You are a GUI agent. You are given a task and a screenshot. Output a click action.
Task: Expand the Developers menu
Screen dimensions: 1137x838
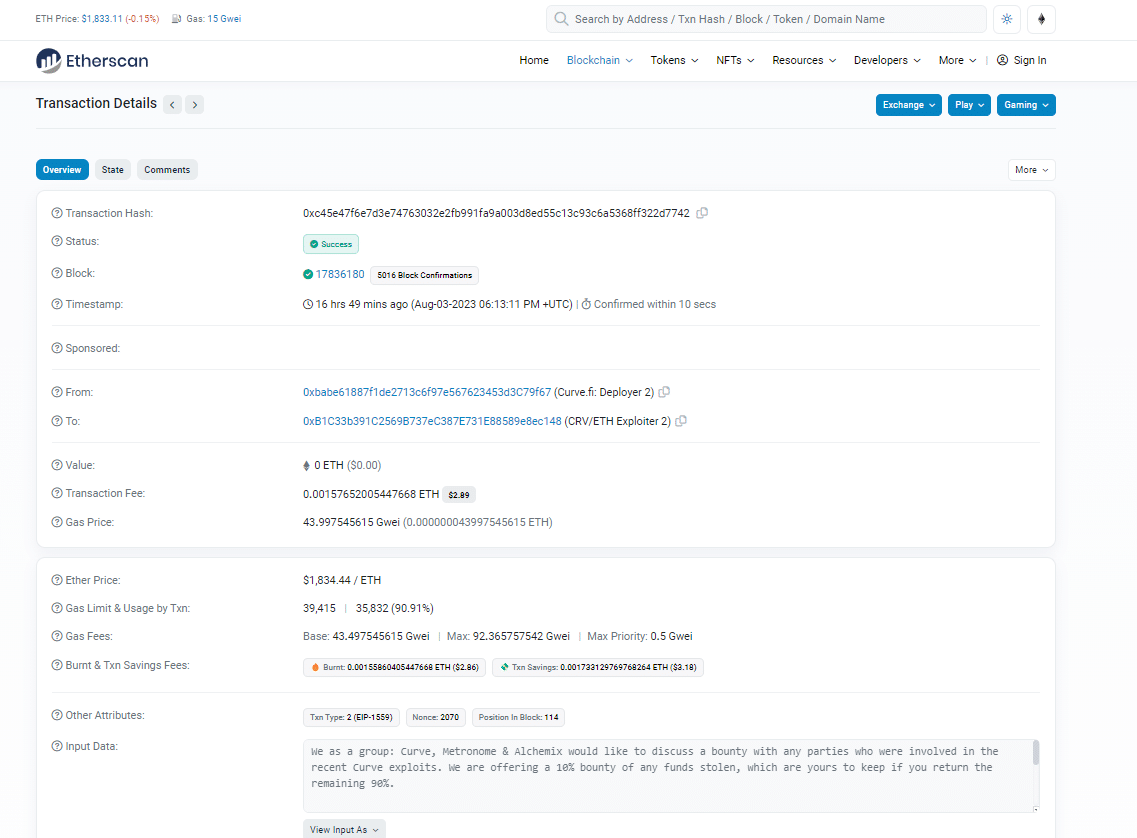[x=888, y=60]
